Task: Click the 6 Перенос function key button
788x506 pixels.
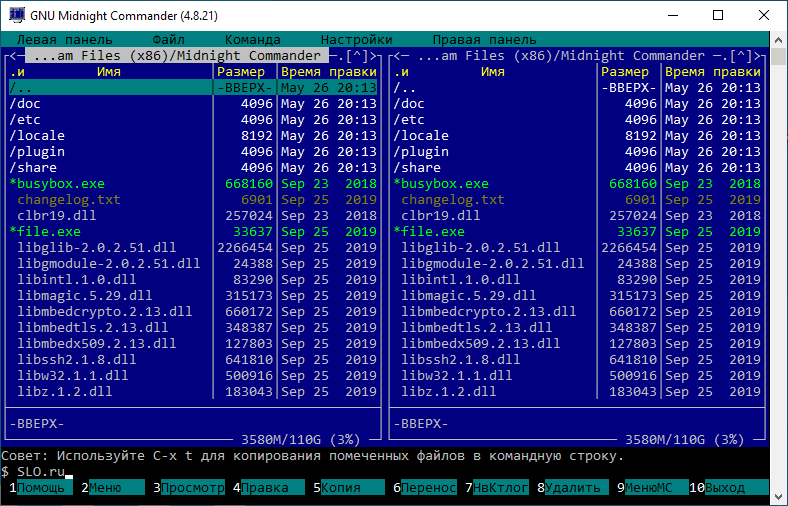Action: point(425,487)
